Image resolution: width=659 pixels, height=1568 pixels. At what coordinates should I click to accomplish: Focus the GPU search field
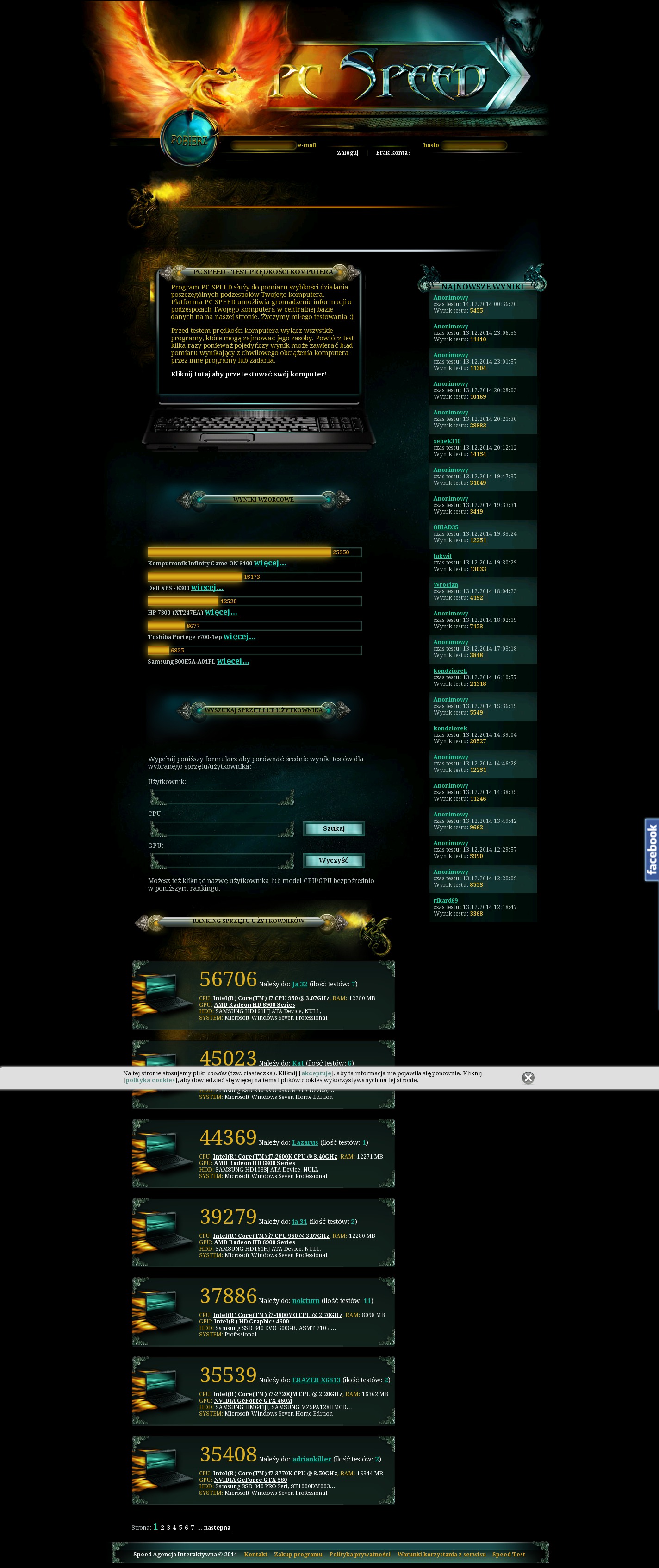[x=222, y=861]
